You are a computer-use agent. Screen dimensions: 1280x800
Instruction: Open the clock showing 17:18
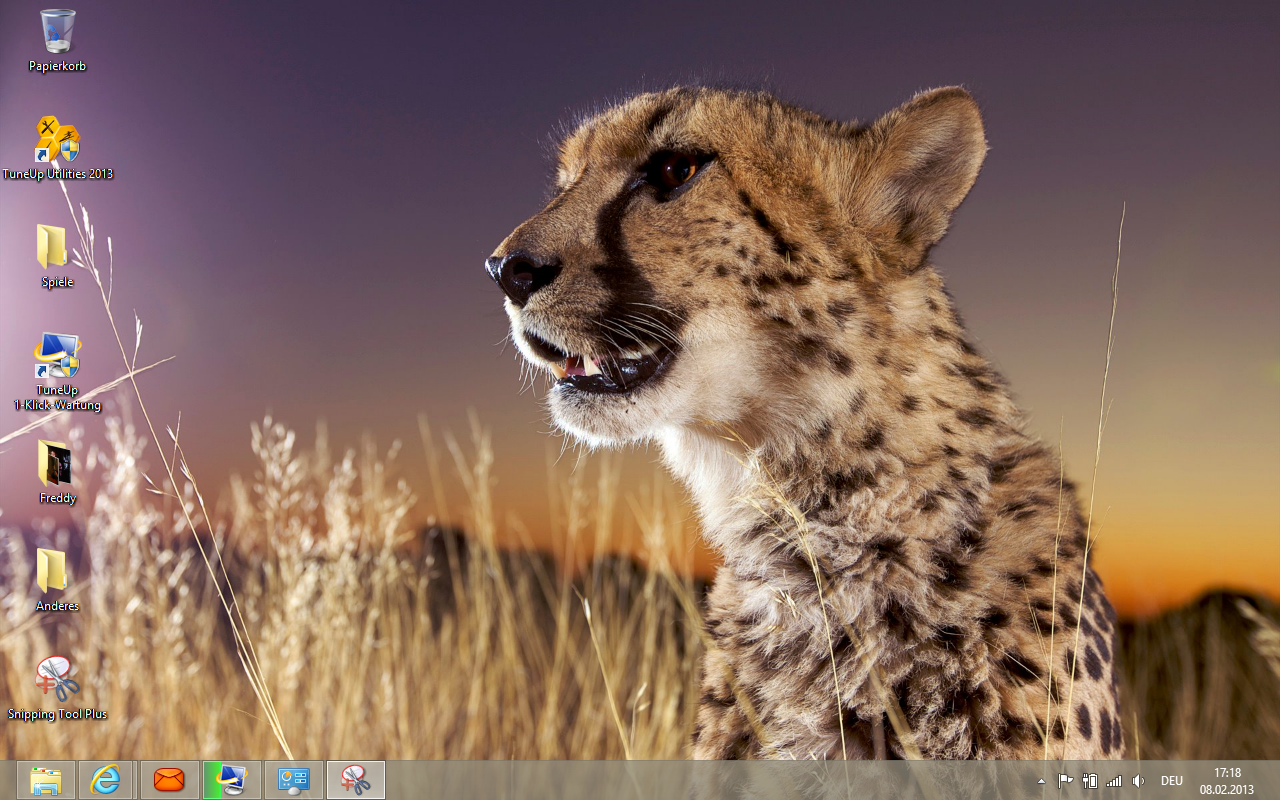point(1227,781)
